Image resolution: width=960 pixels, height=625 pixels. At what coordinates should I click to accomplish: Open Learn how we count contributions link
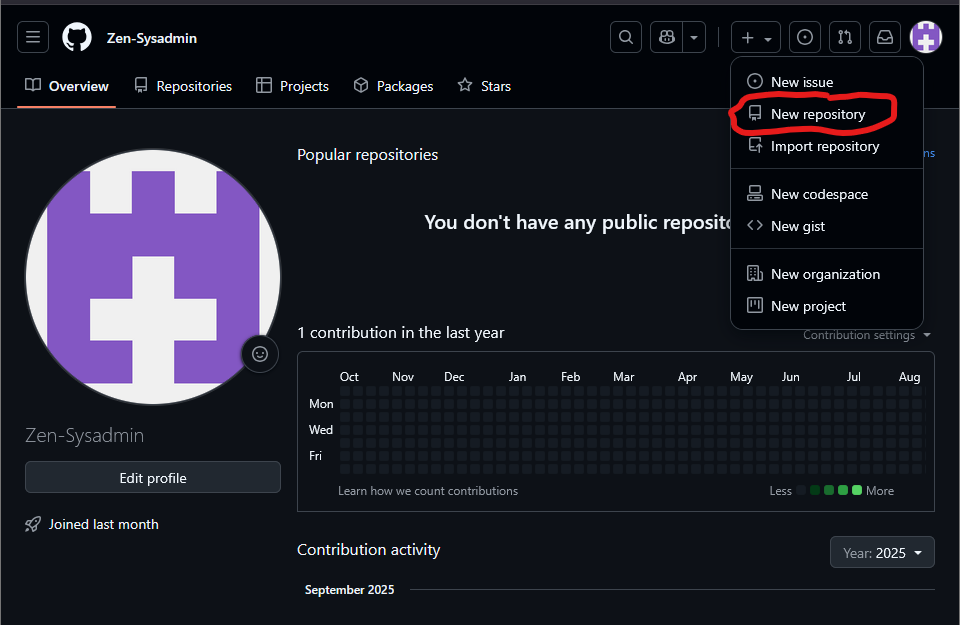click(x=428, y=491)
